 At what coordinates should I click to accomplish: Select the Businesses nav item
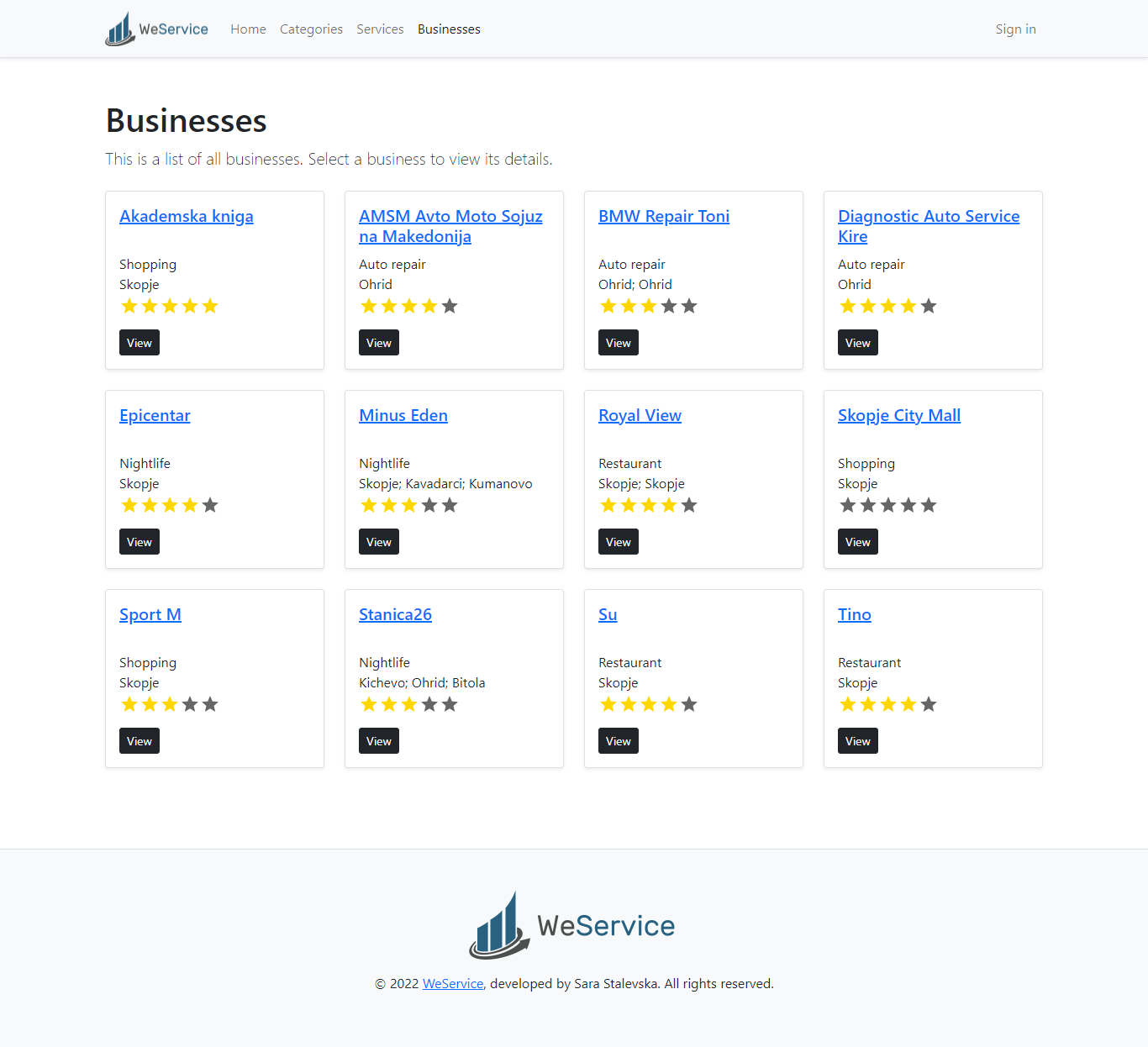[449, 29]
